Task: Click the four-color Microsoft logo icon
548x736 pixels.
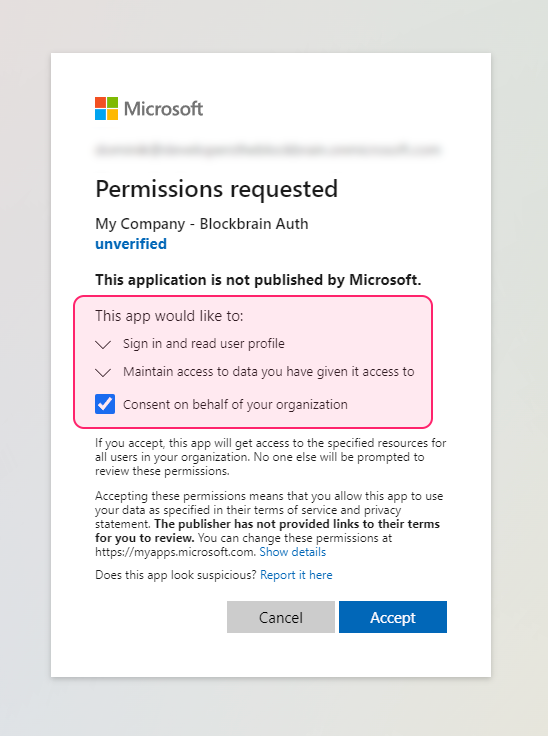Action: click(107, 108)
